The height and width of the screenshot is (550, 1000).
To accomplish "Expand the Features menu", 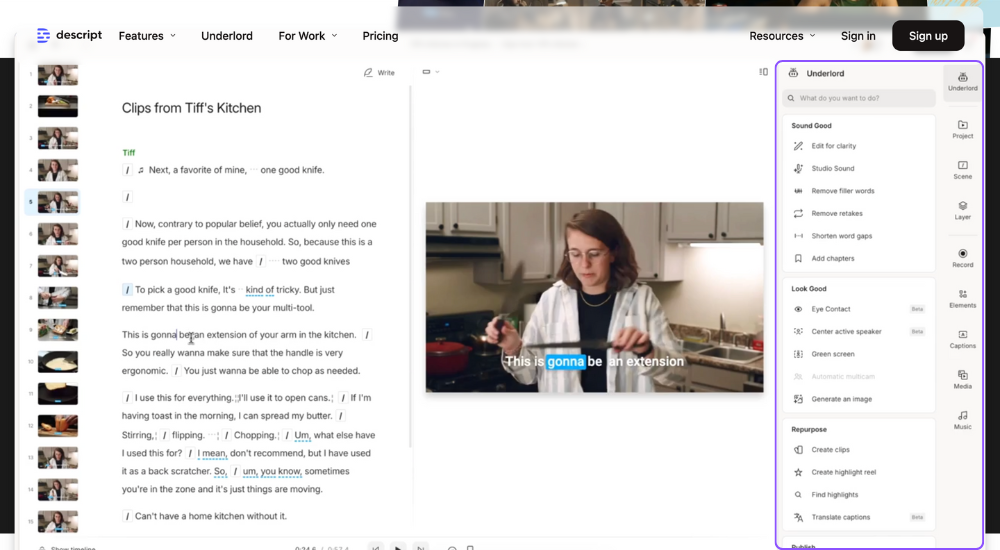I will click(x=147, y=36).
